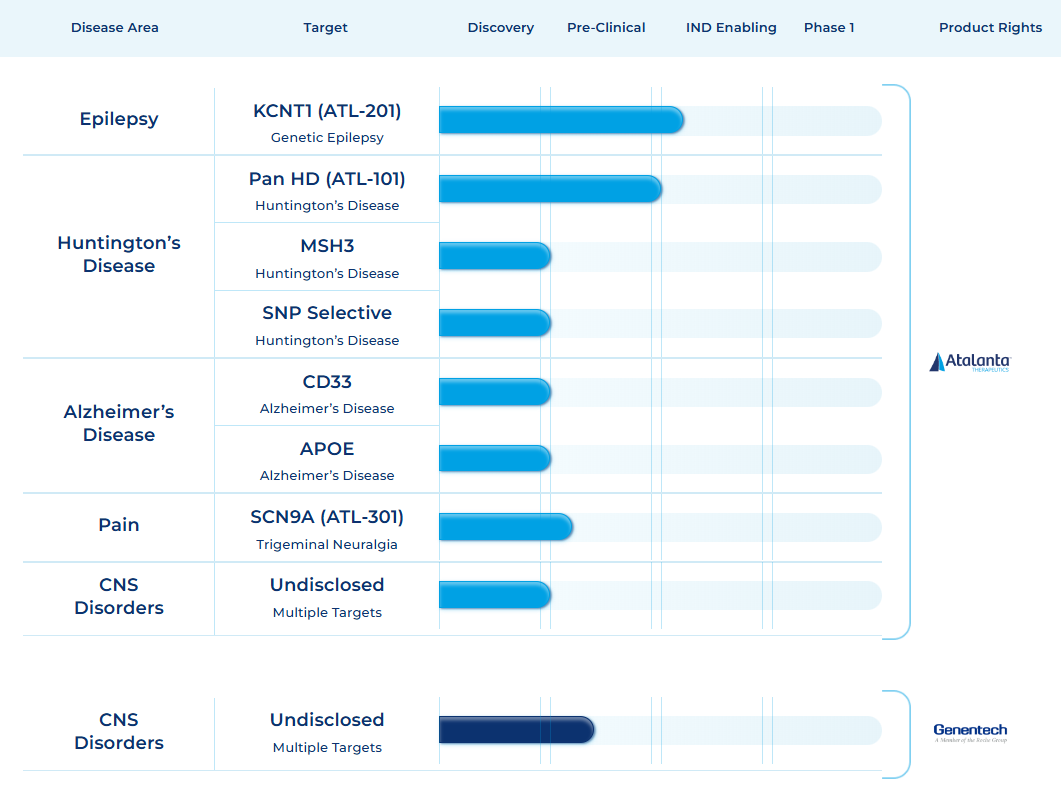This screenshot has width=1061, height=792.
Task: Click the IND Enabling header
Action: [x=731, y=28]
